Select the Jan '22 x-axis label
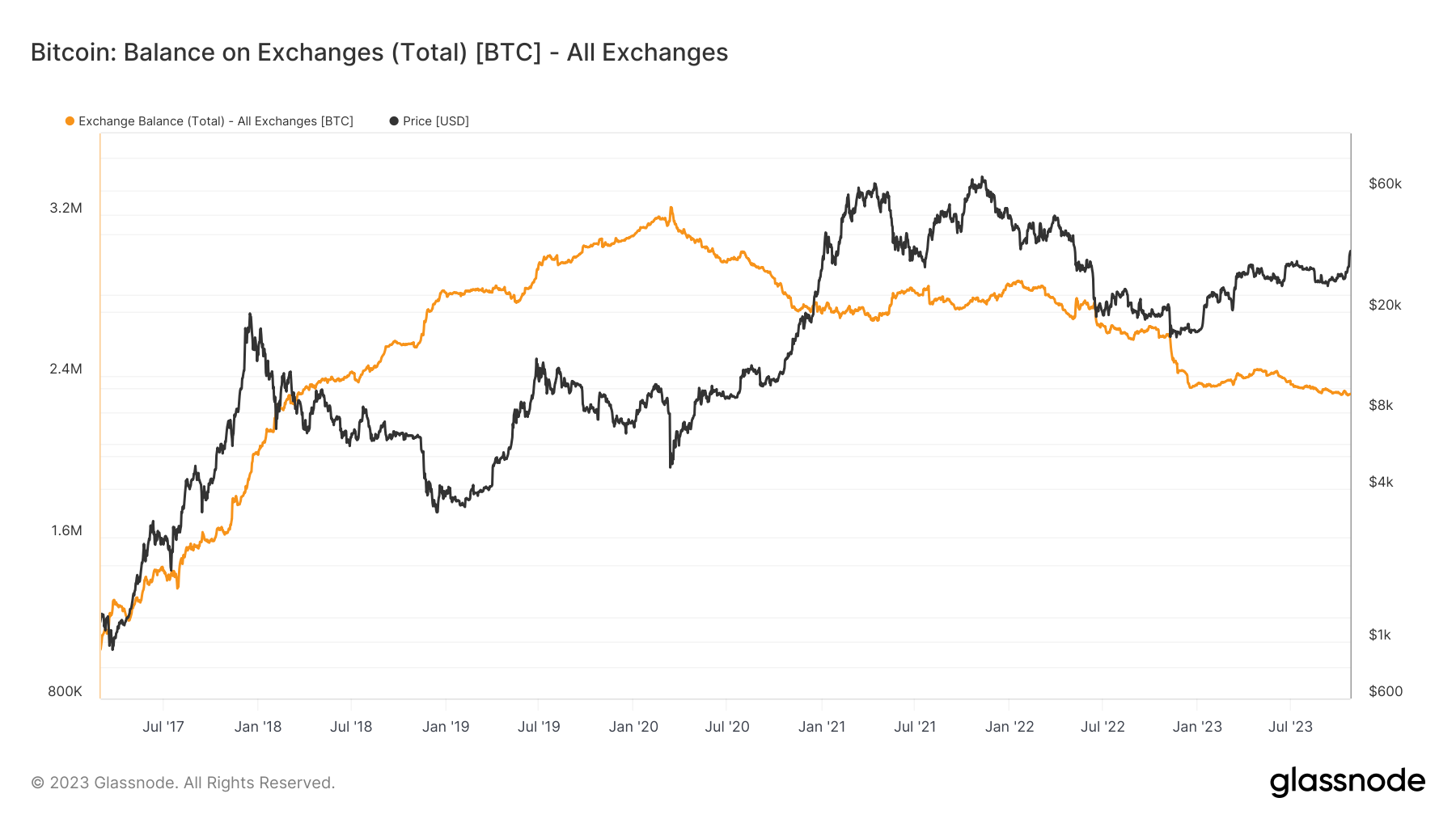The width and height of the screenshot is (1456, 819). click(1009, 726)
